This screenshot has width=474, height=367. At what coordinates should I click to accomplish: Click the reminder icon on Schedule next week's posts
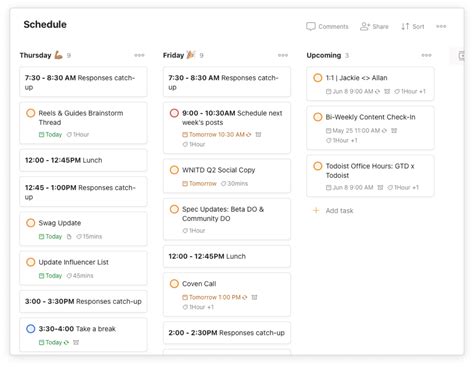point(258,134)
